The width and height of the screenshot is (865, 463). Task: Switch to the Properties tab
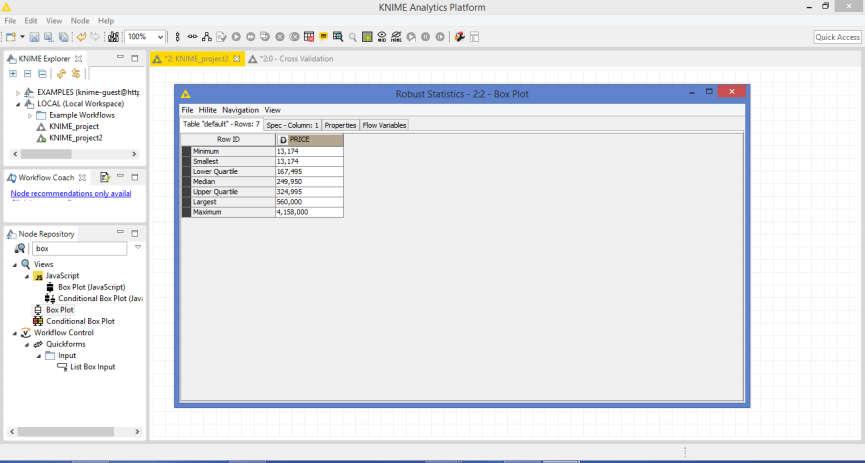(340, 125)
